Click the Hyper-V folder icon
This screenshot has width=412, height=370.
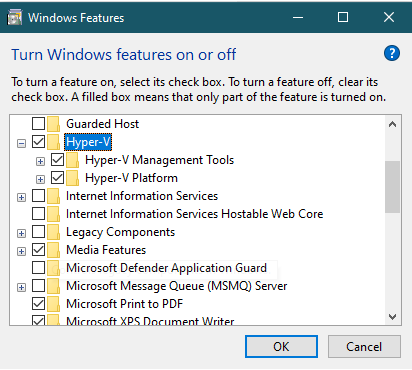tap(53, 142)
